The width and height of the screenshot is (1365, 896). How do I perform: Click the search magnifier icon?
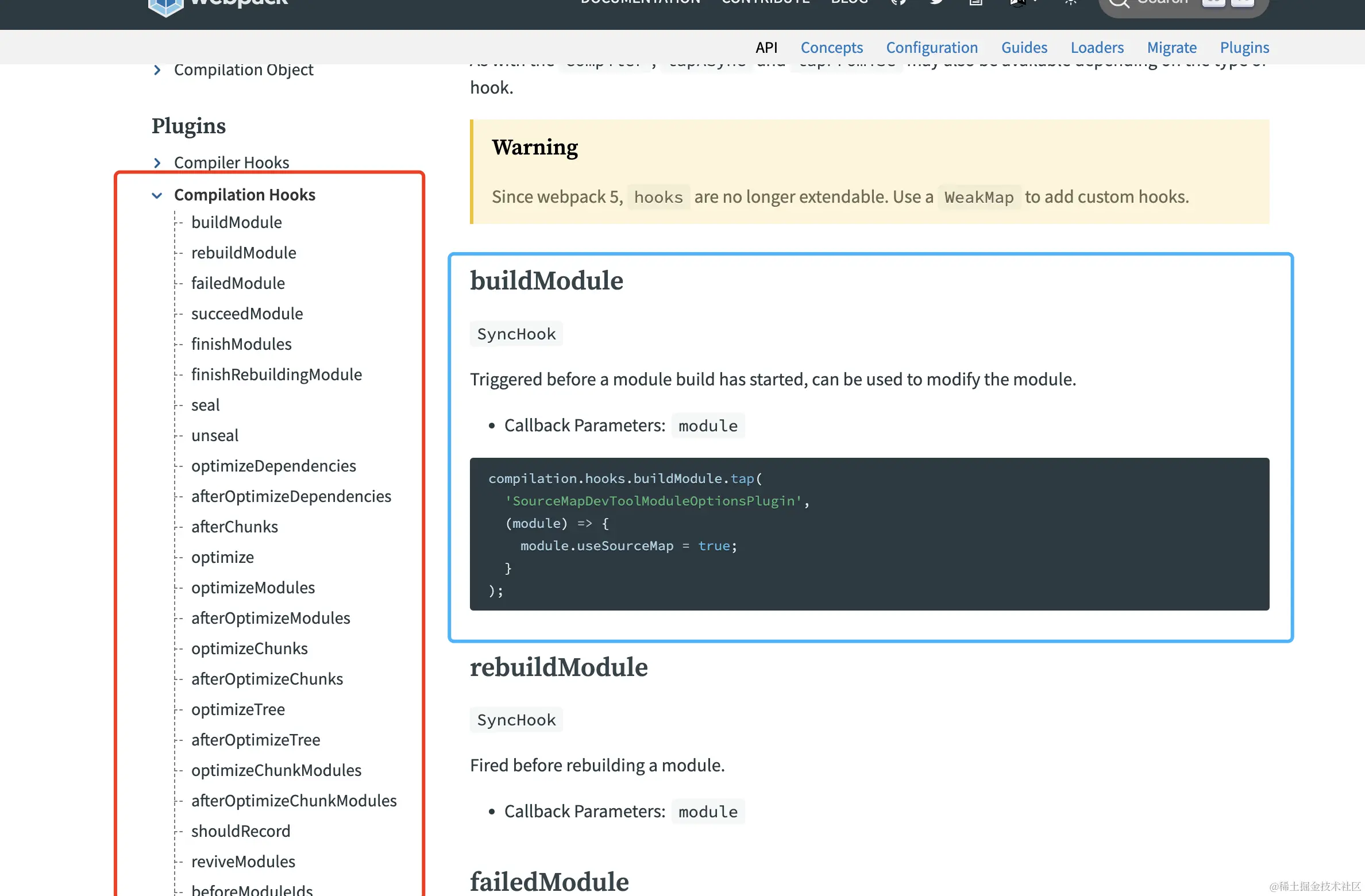(x=1119, y=3)
